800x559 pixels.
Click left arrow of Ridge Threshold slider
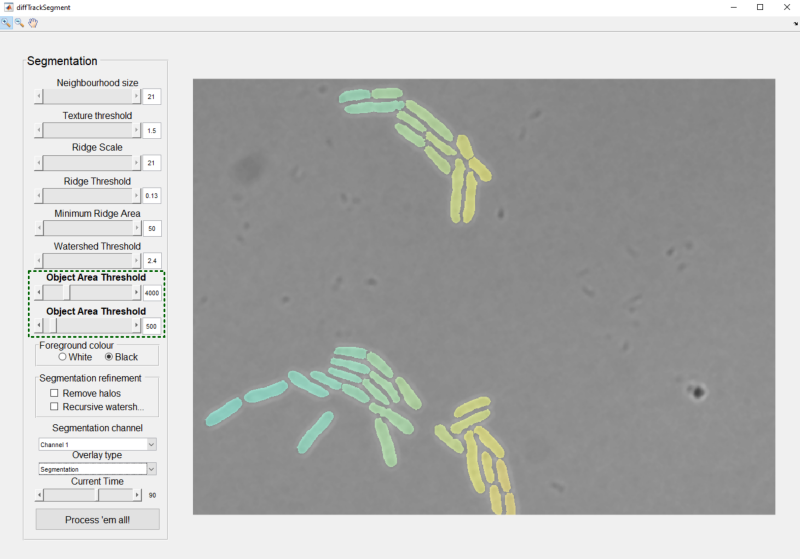point(39,195)
